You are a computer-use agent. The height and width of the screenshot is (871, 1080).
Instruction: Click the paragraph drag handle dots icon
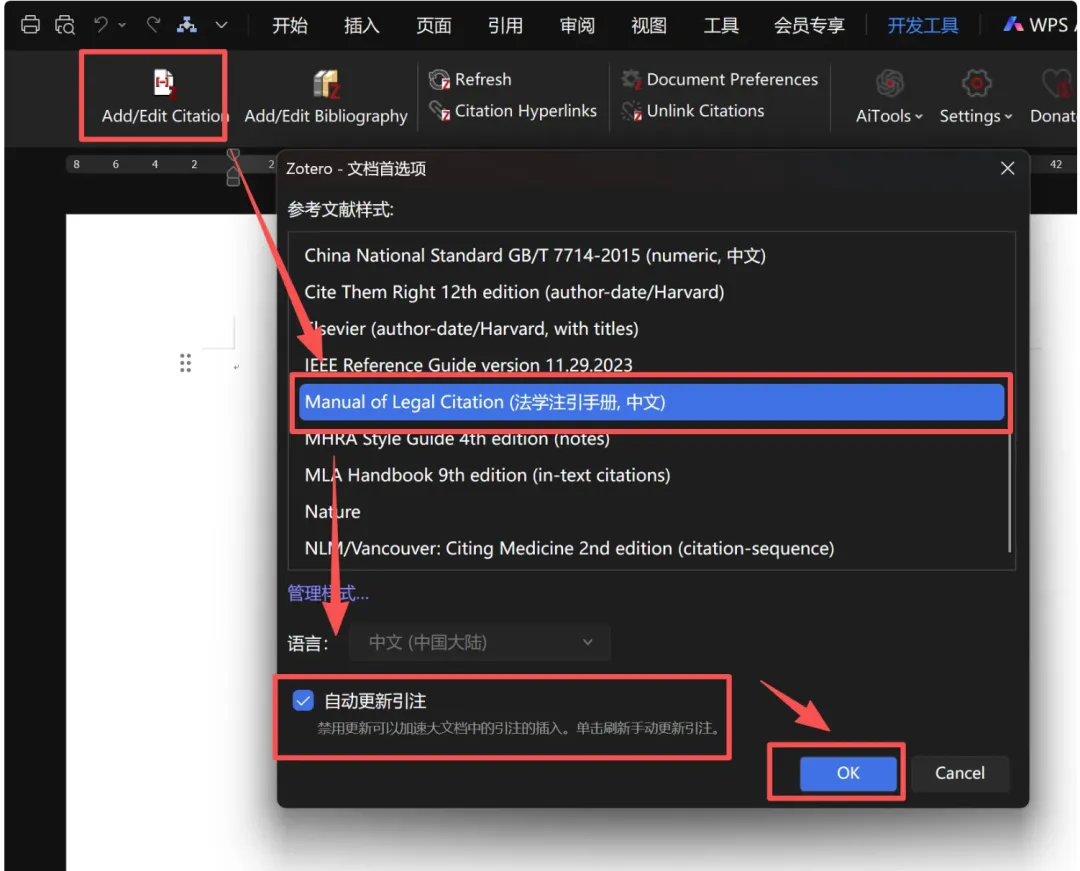click(185, 363)
